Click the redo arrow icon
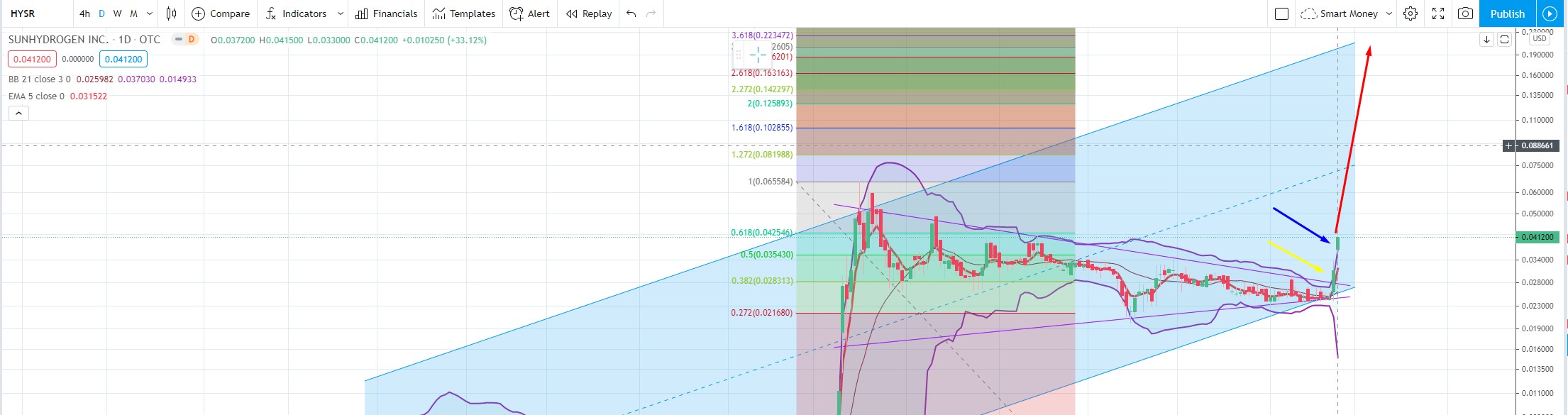 point(651,13)
